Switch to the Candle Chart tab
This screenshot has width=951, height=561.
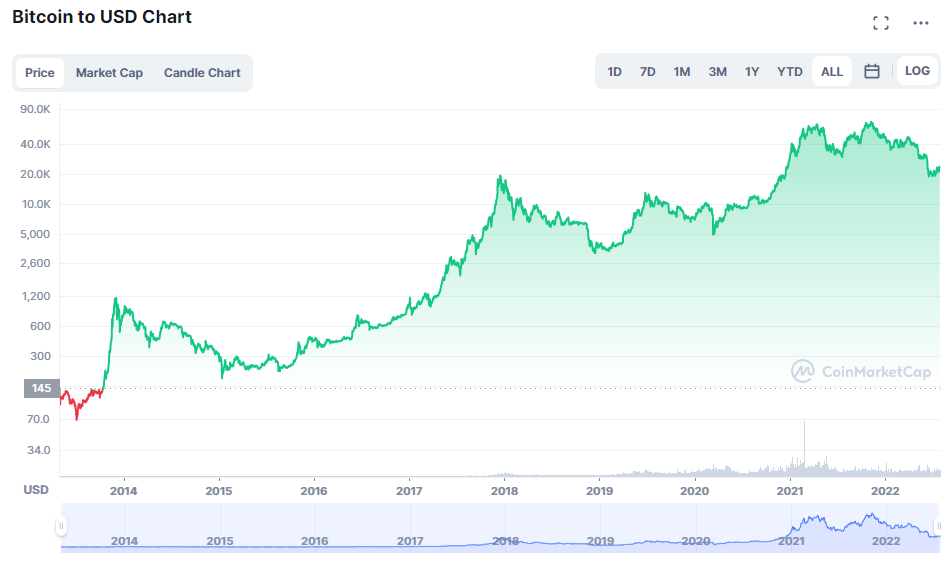202,73
